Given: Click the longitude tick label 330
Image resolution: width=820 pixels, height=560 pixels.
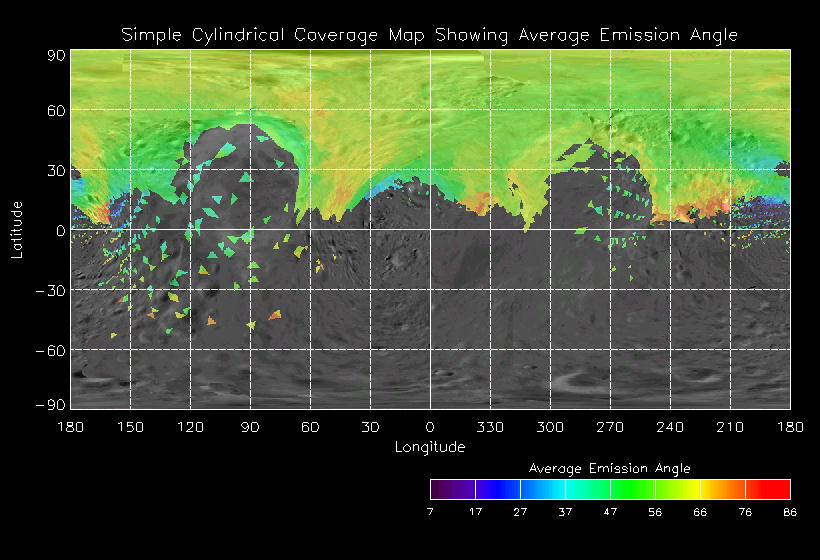Looking at the screenshot, I should pos(490,427).
